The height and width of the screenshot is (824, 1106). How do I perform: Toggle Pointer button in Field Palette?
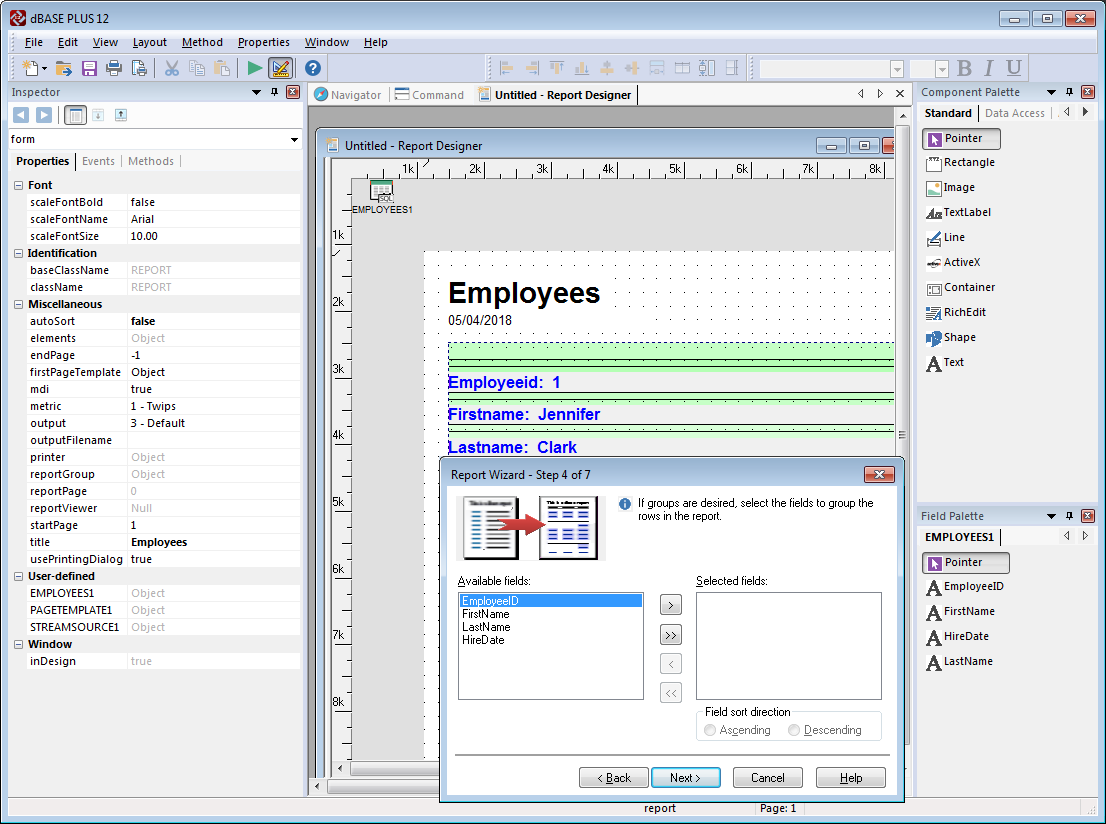click(966, 563)
